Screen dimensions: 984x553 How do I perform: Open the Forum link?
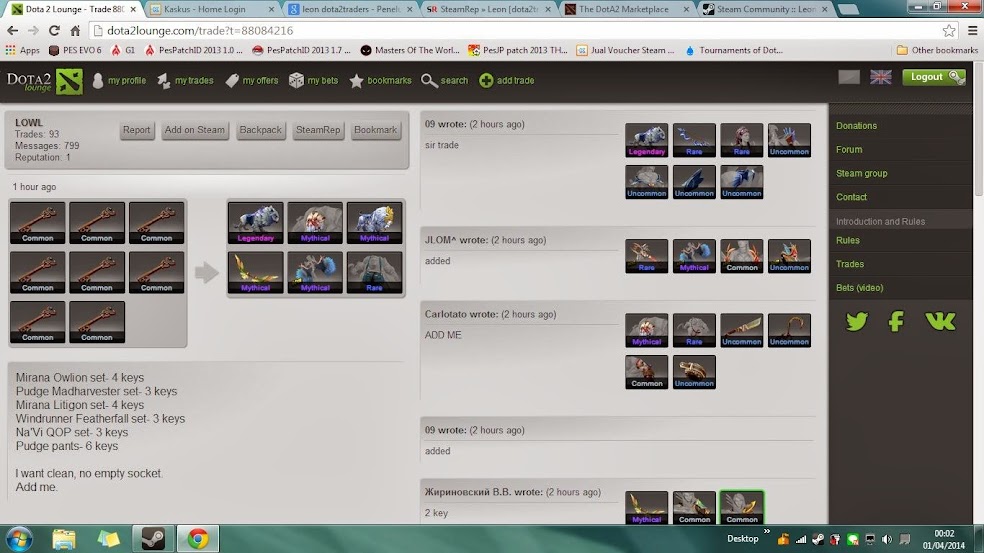[x=849, y=149]
